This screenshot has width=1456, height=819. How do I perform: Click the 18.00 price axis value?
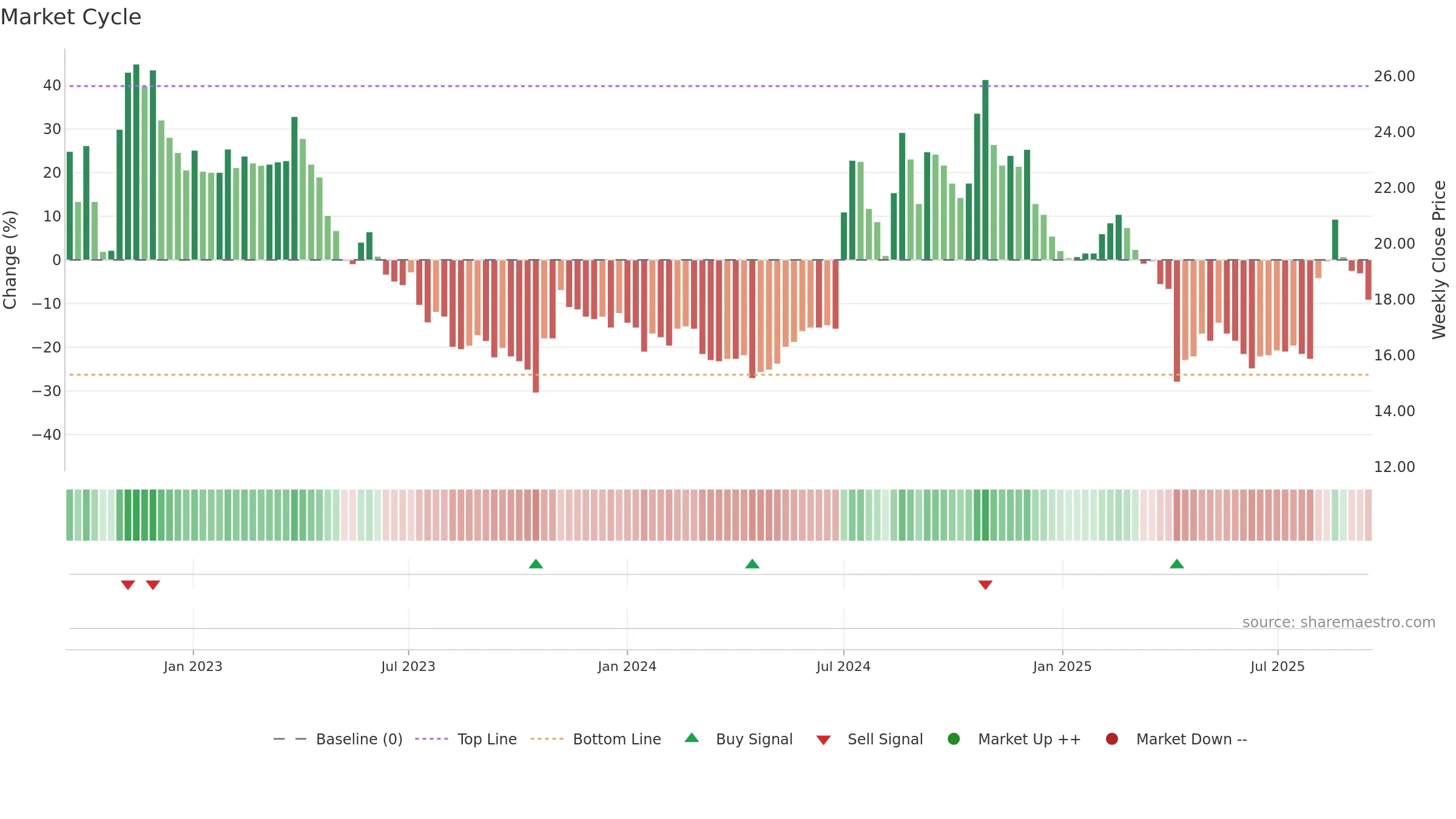[x=1394, y=299]
